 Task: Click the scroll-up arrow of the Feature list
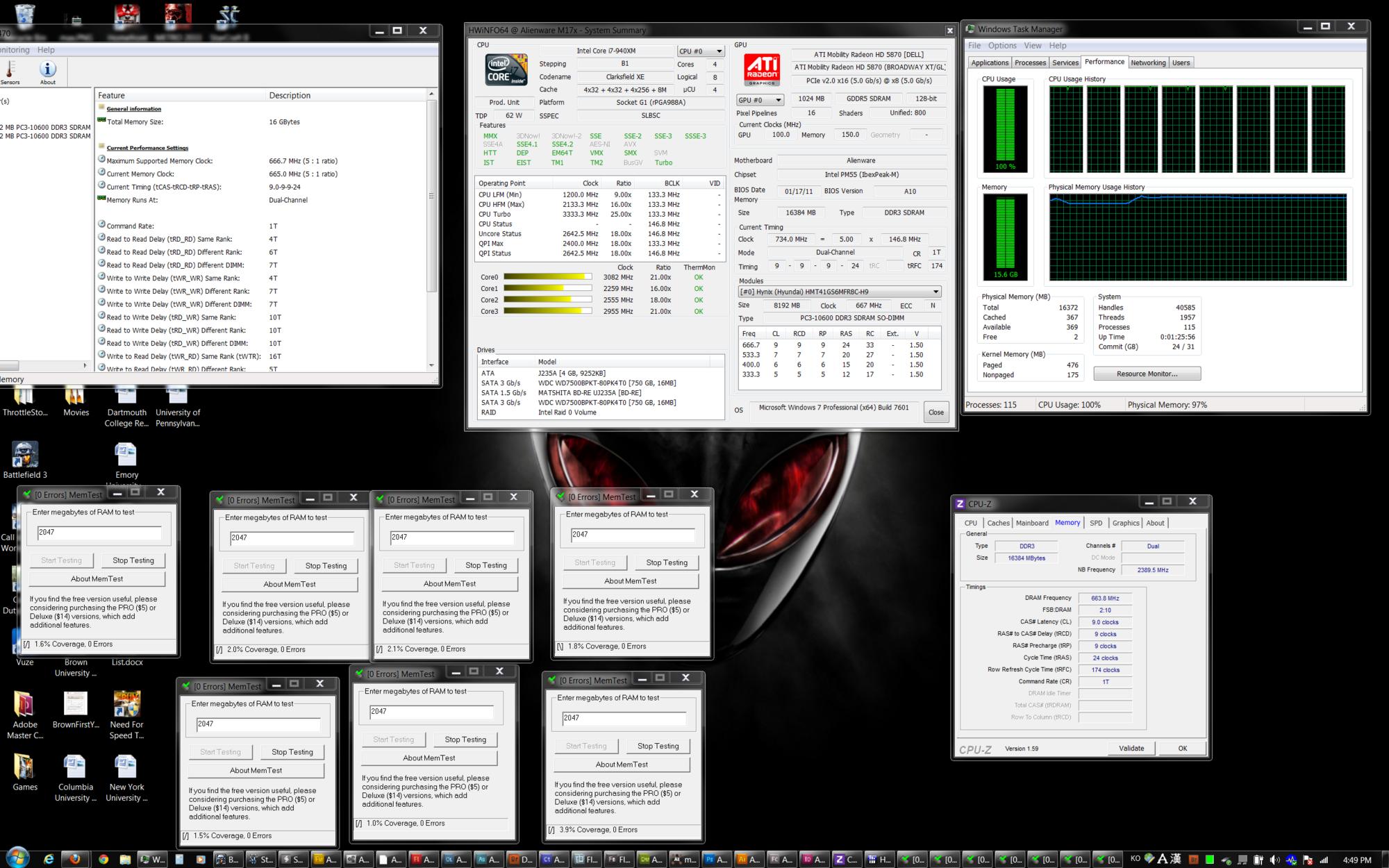click(431, 94)
